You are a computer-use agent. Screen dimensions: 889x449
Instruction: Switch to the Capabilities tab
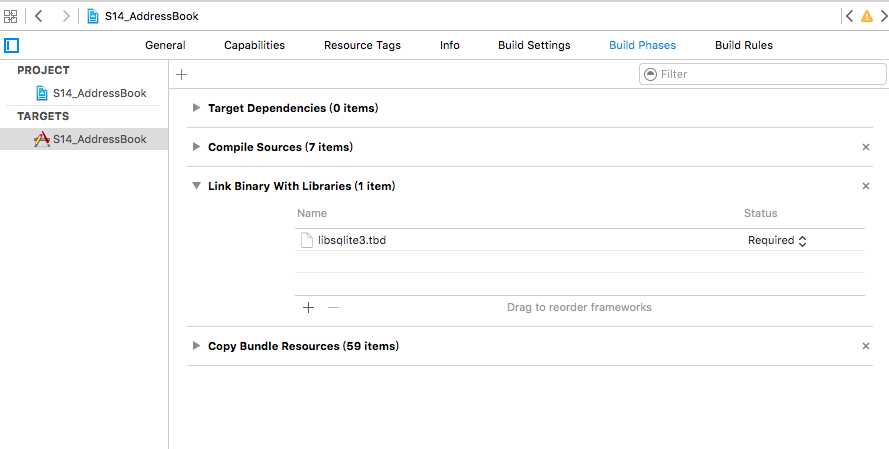(x=254, y=45)
